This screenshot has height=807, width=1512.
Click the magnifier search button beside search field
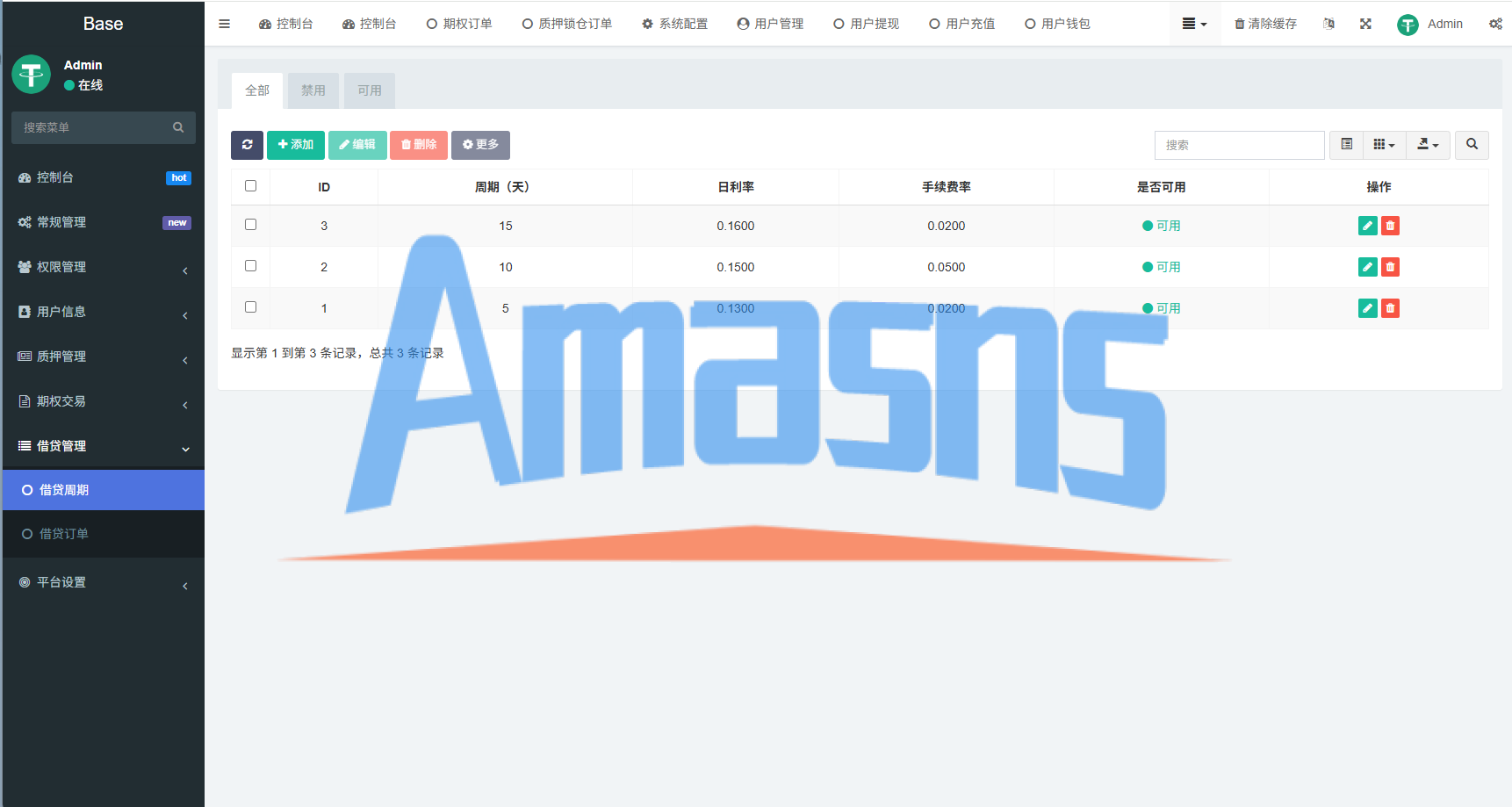pyautogui.click(x=1472, y=145)
